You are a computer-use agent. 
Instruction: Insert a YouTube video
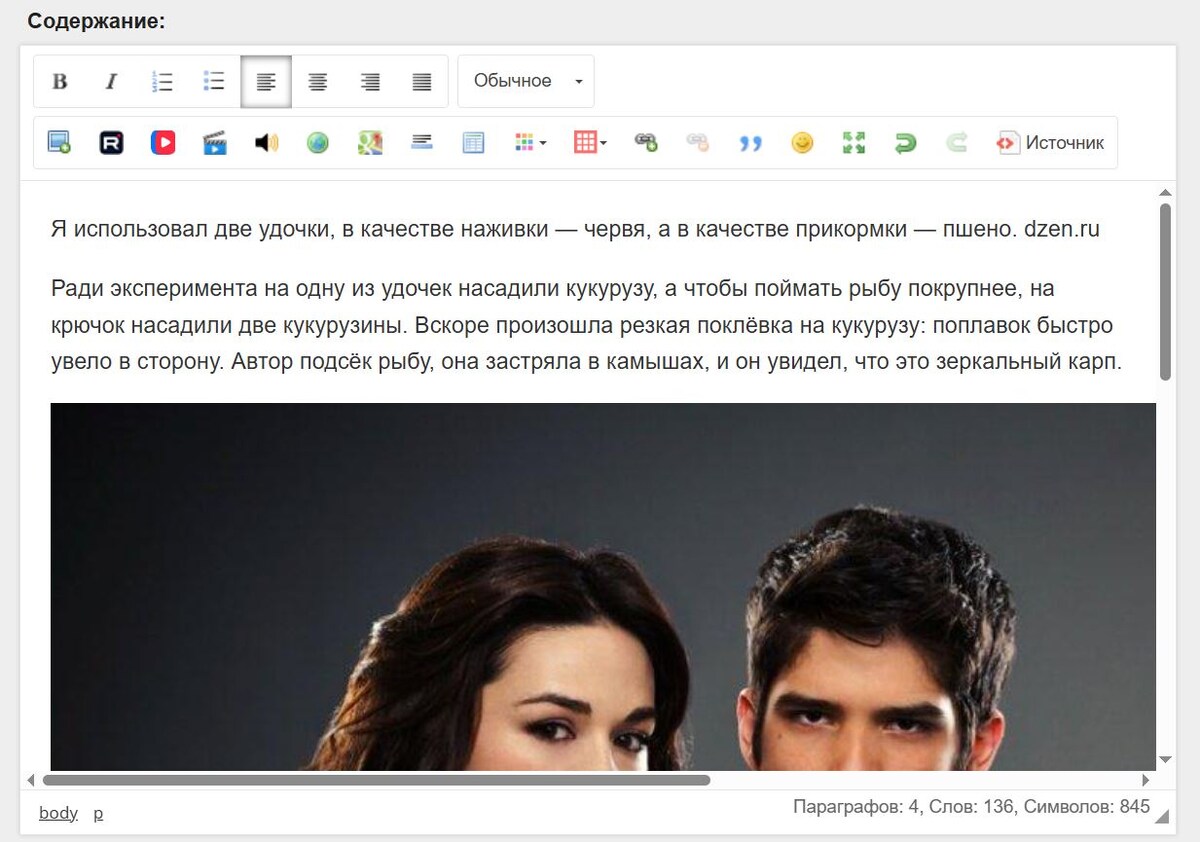tap(163, 142)
